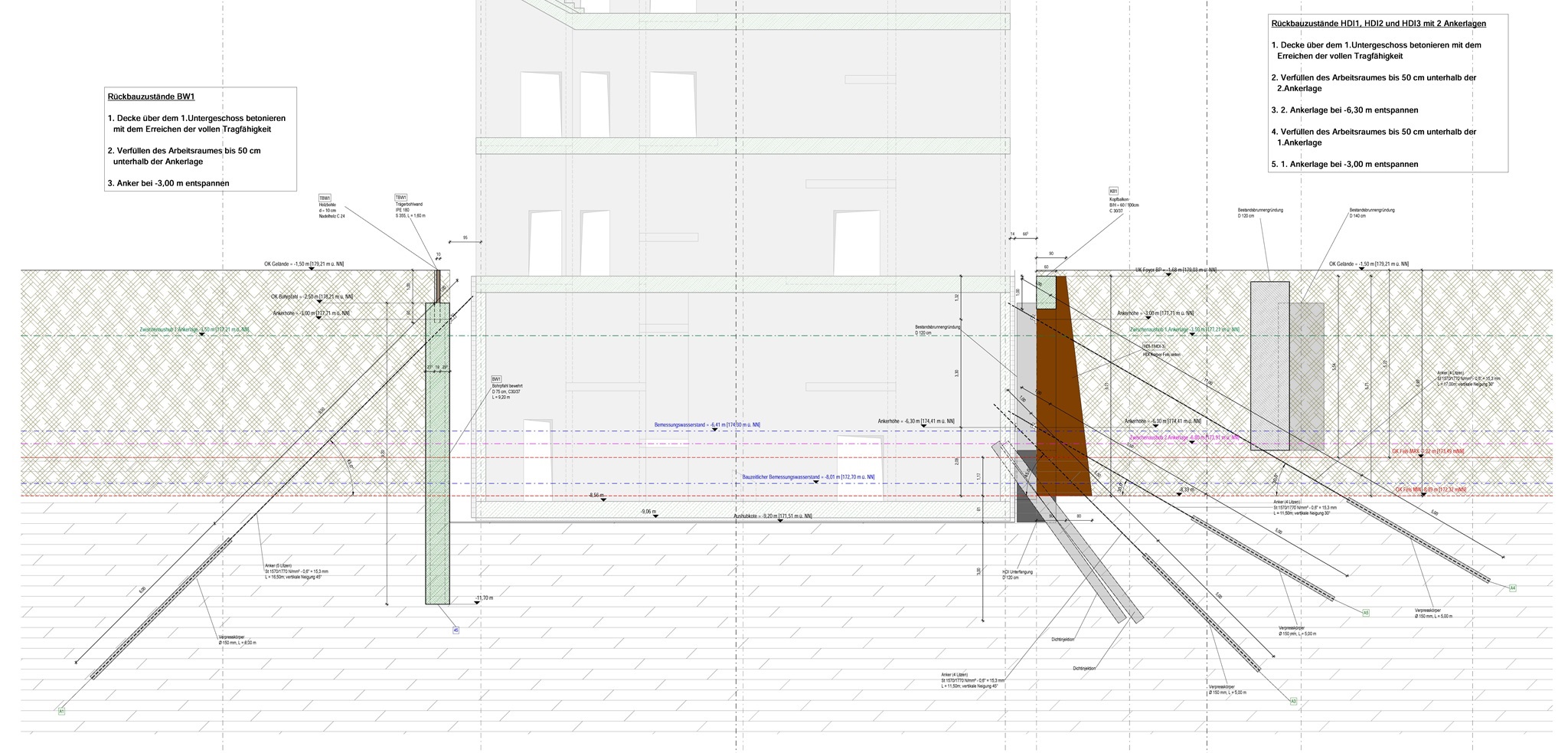Select the Bemessungswasserstand -6,41 m label
The image size is (1568, 753).
(707, 424)
